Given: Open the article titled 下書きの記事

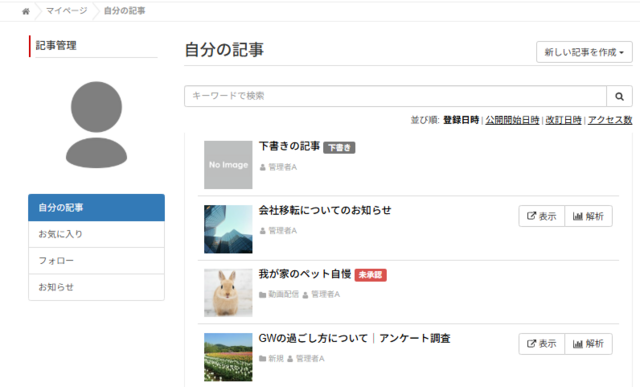Looking at the screenshot, I should pyautogui.click(x=289, y=146).
